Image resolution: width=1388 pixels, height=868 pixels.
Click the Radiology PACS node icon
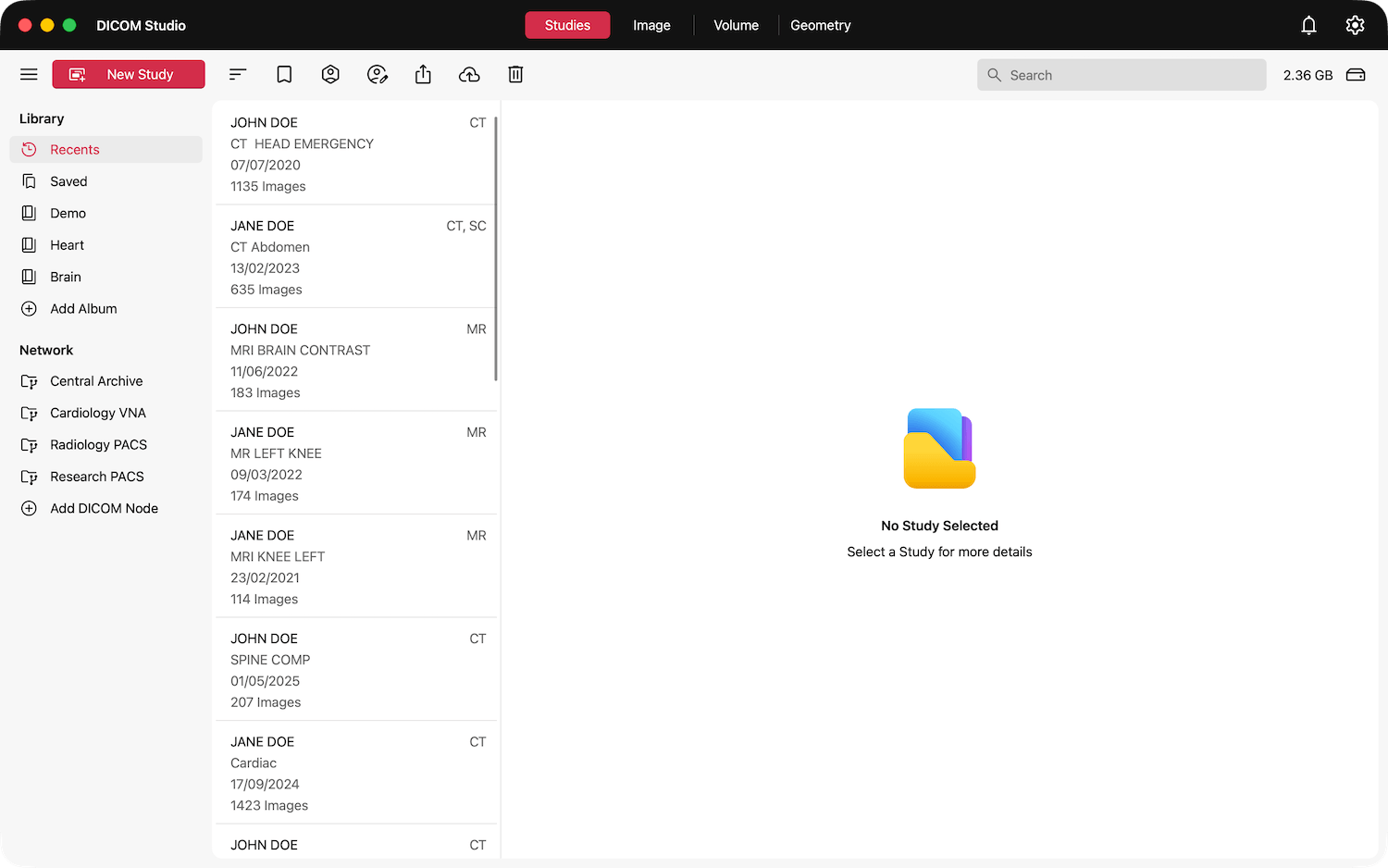(x=29, y=445)
